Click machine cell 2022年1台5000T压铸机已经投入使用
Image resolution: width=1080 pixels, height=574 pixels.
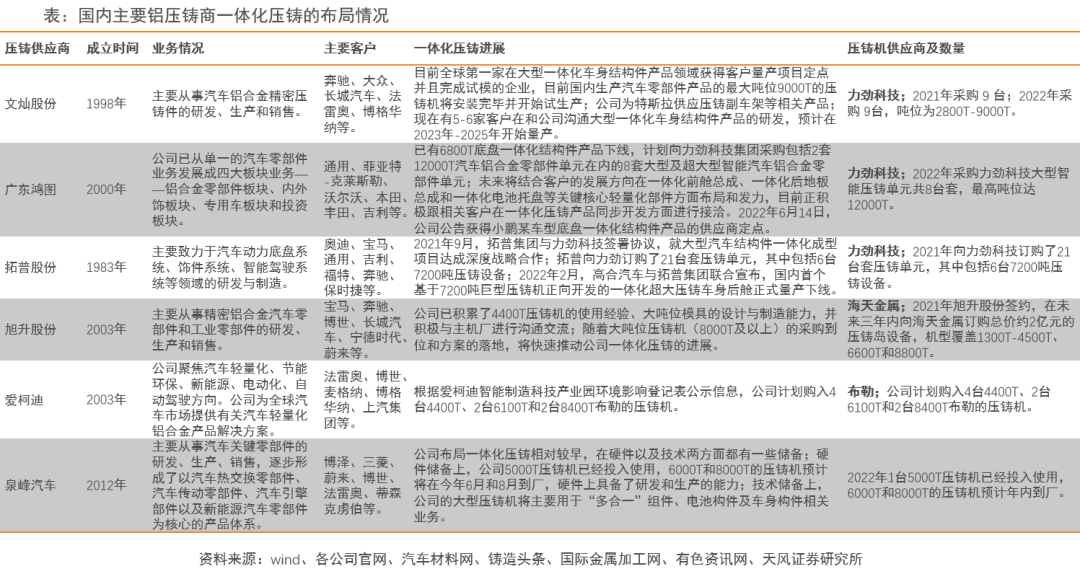tap(956, 485)
